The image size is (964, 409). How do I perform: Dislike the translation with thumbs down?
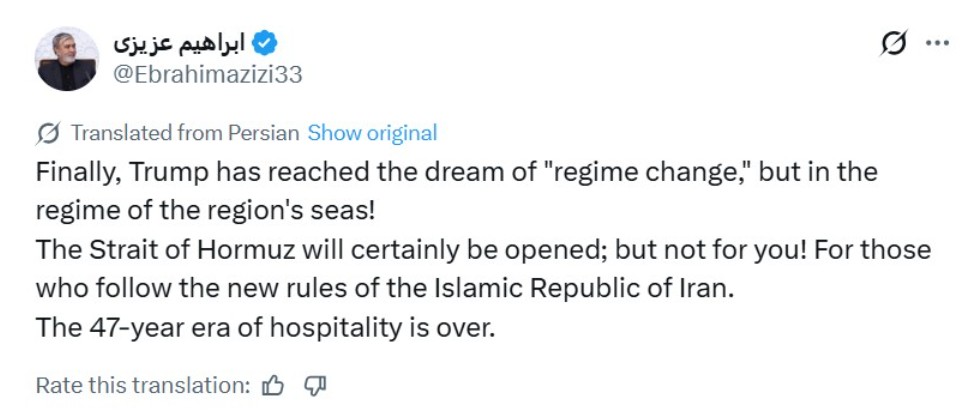tap(314, 385)
